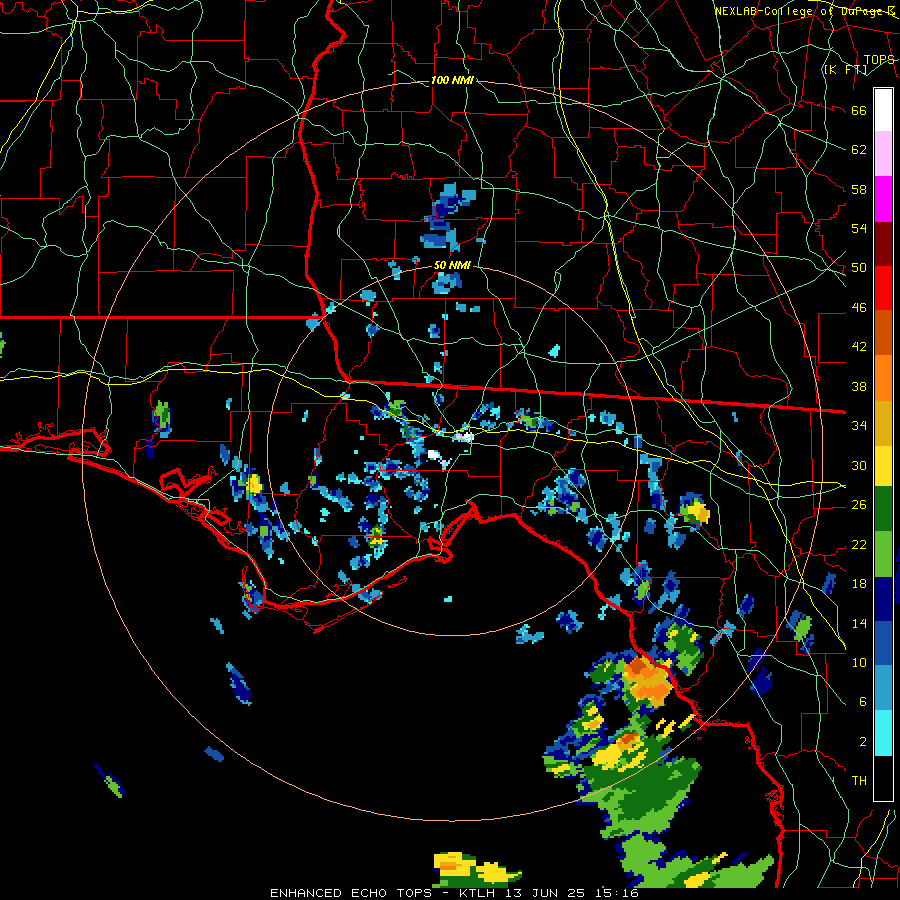Click the light green legend swatch
900x900 pixels.
pos(883,554)
